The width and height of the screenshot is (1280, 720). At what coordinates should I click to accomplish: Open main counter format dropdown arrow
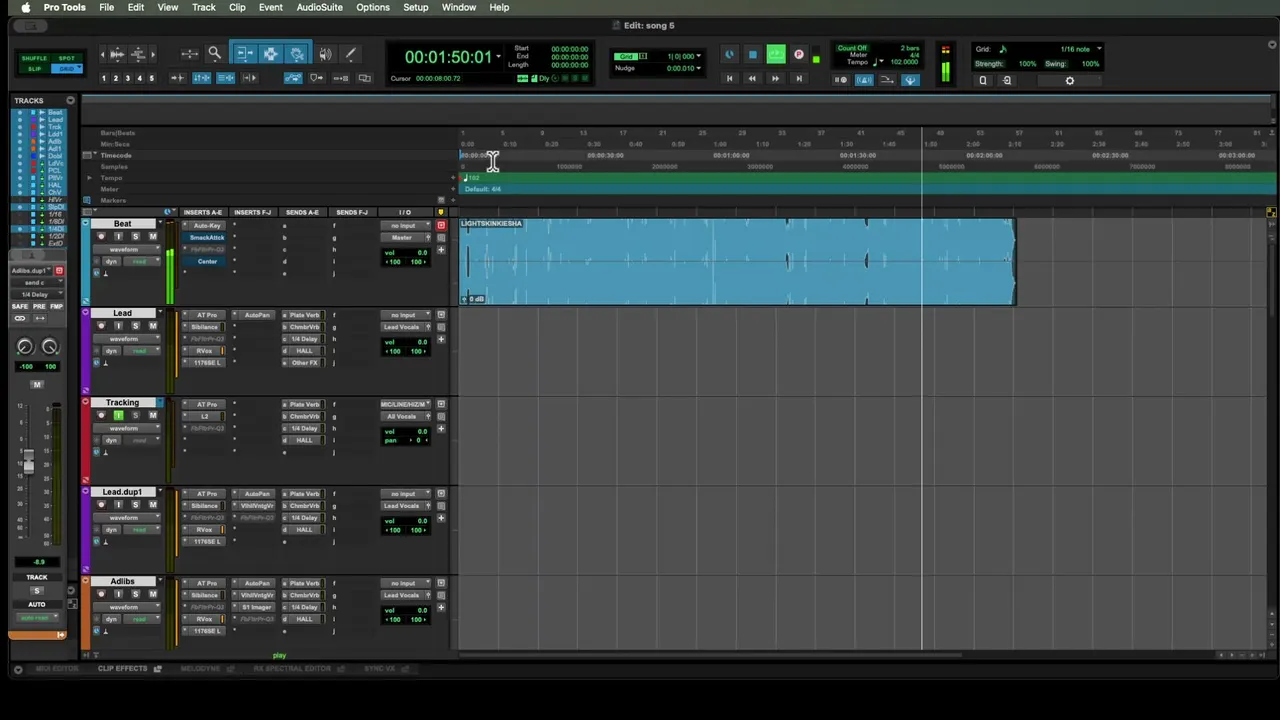[x=499, y=56]
